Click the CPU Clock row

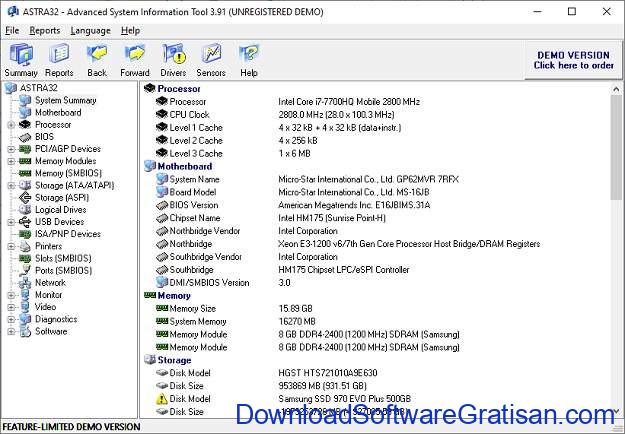click(x=275, y=115)
